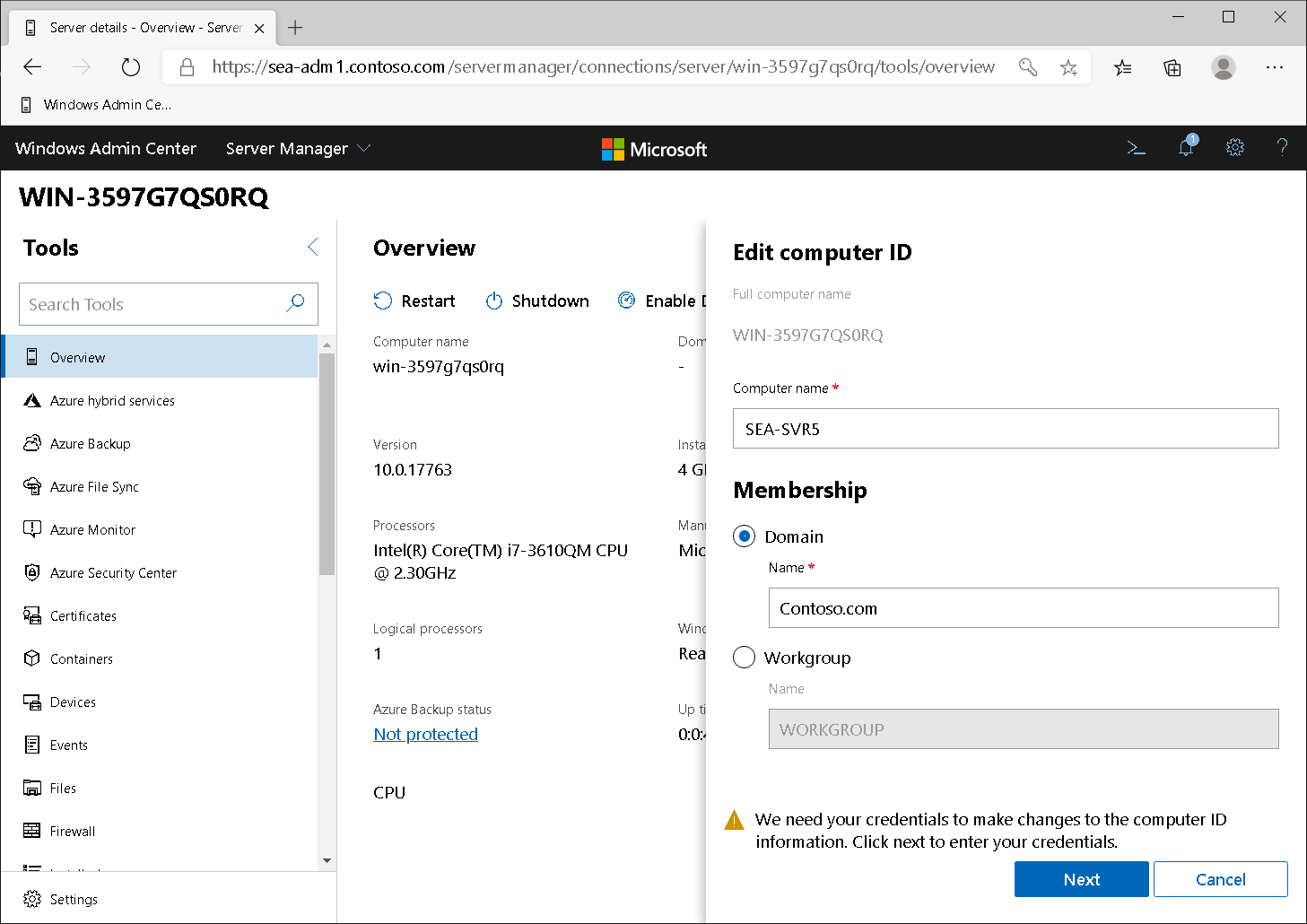Screen dimensions: 1307x924
Task: Click the Shutdown power icon
Action: [494, 301]
